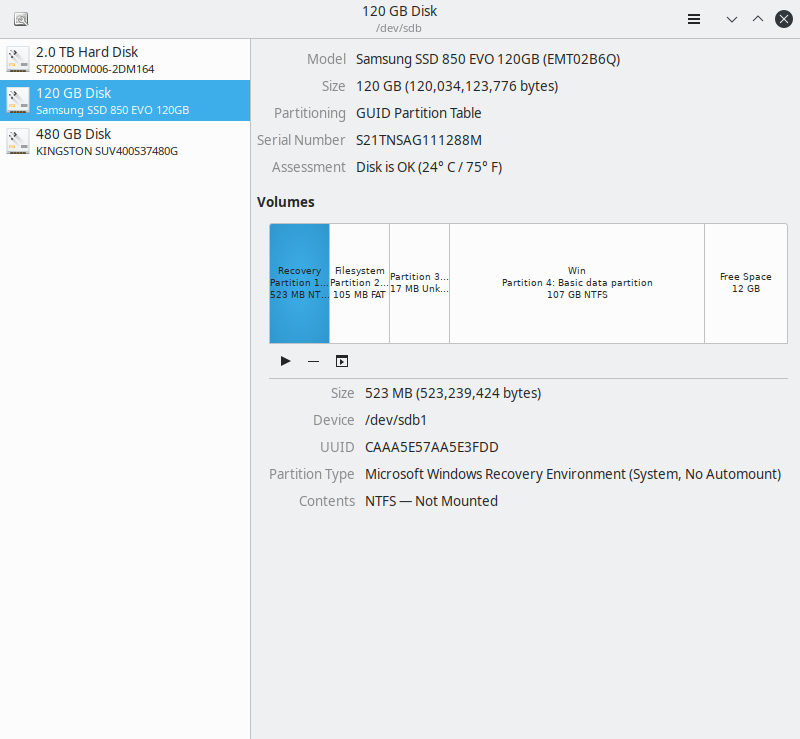The image size is (800, 739).
Task: Click the NTFS — Not Mounted contents text
Action: pyautogui.click(x=431, y=502)
